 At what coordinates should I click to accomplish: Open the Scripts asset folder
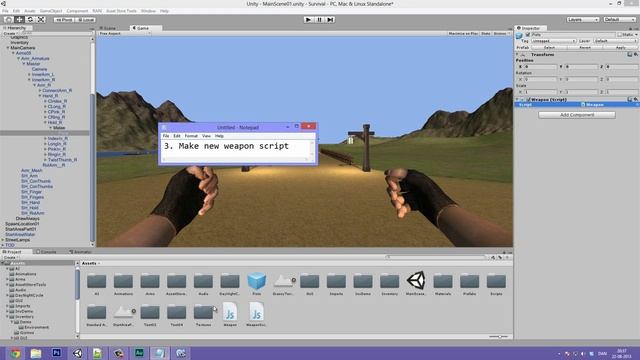tap(496, 284)
